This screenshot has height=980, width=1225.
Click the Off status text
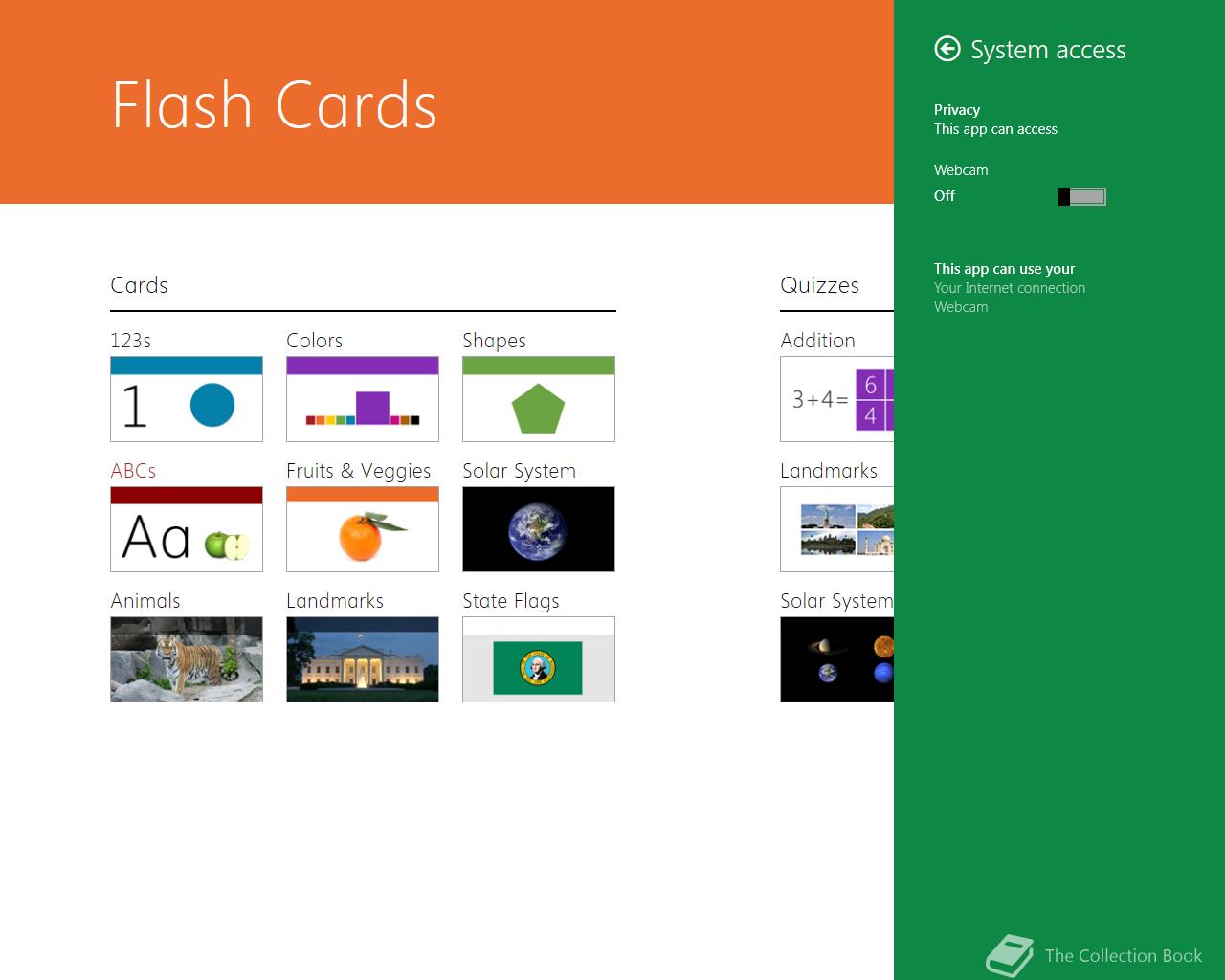click(x=945, y=196)
